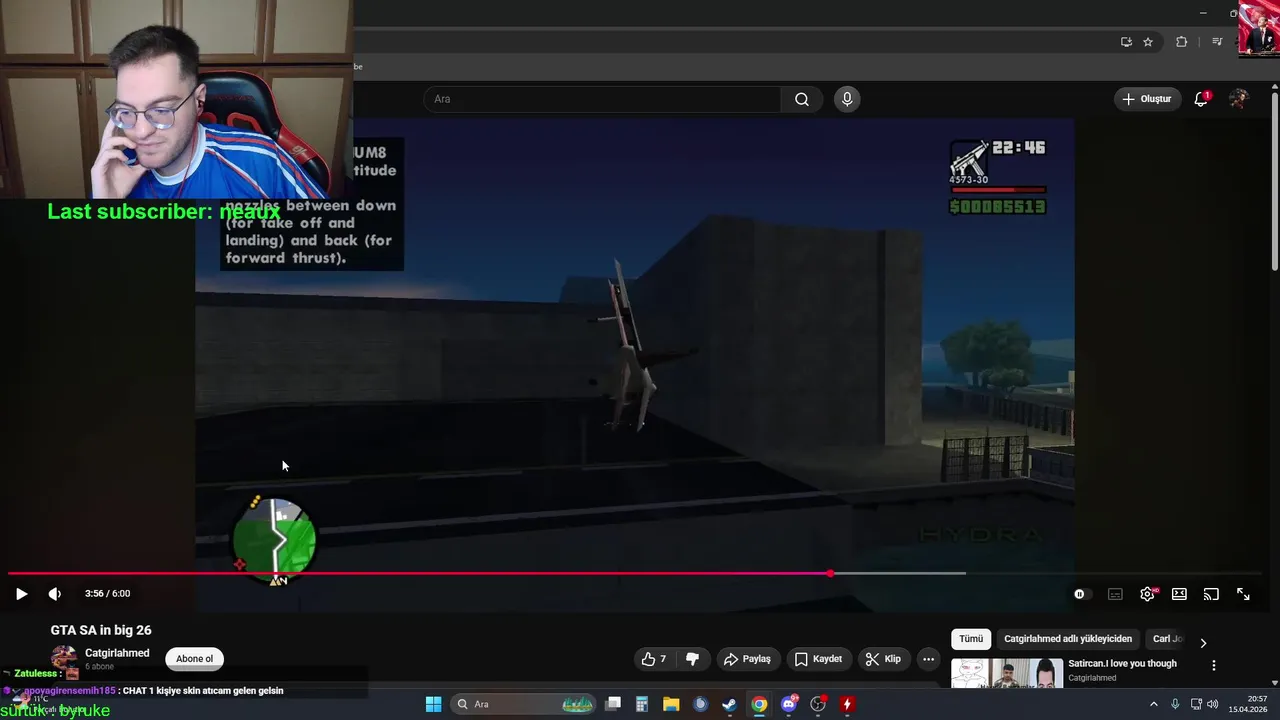Select the Tümü filter chip
The width and height of the screenshot is (1280, 720).
(971, 639)
